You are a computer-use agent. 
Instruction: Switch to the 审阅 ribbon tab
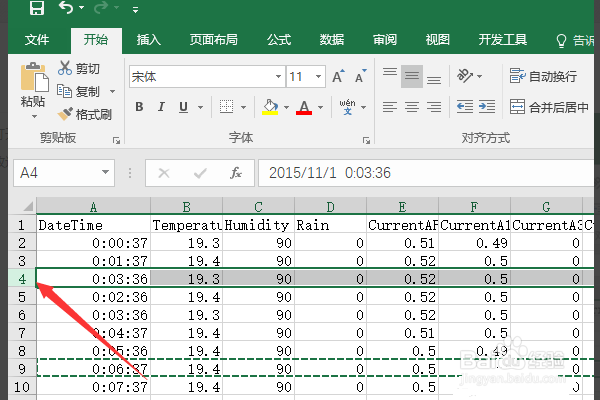pos(385,39)
